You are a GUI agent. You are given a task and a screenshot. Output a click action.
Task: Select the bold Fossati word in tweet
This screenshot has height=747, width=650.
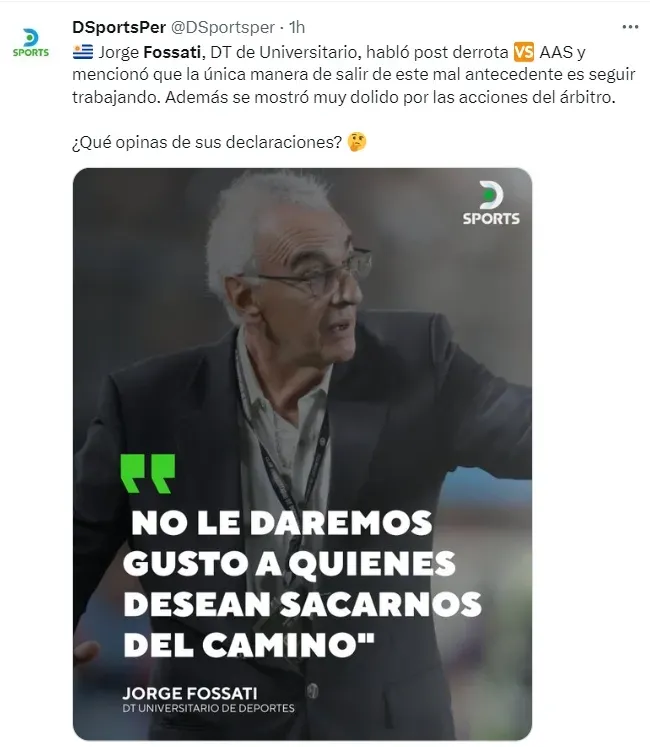point(172,52)
